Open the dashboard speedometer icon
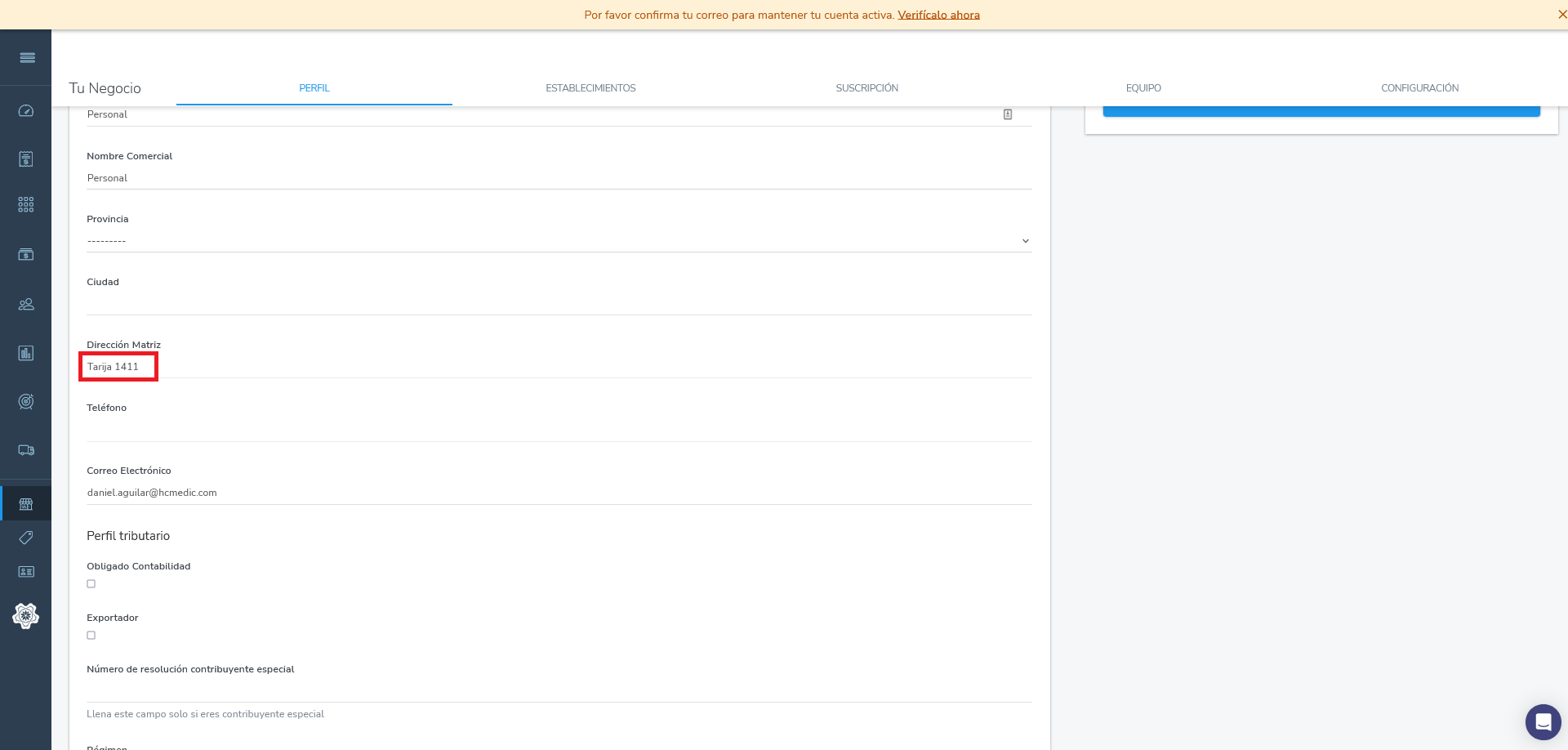Screen dimensions: 1568x750 coord(26,111)
